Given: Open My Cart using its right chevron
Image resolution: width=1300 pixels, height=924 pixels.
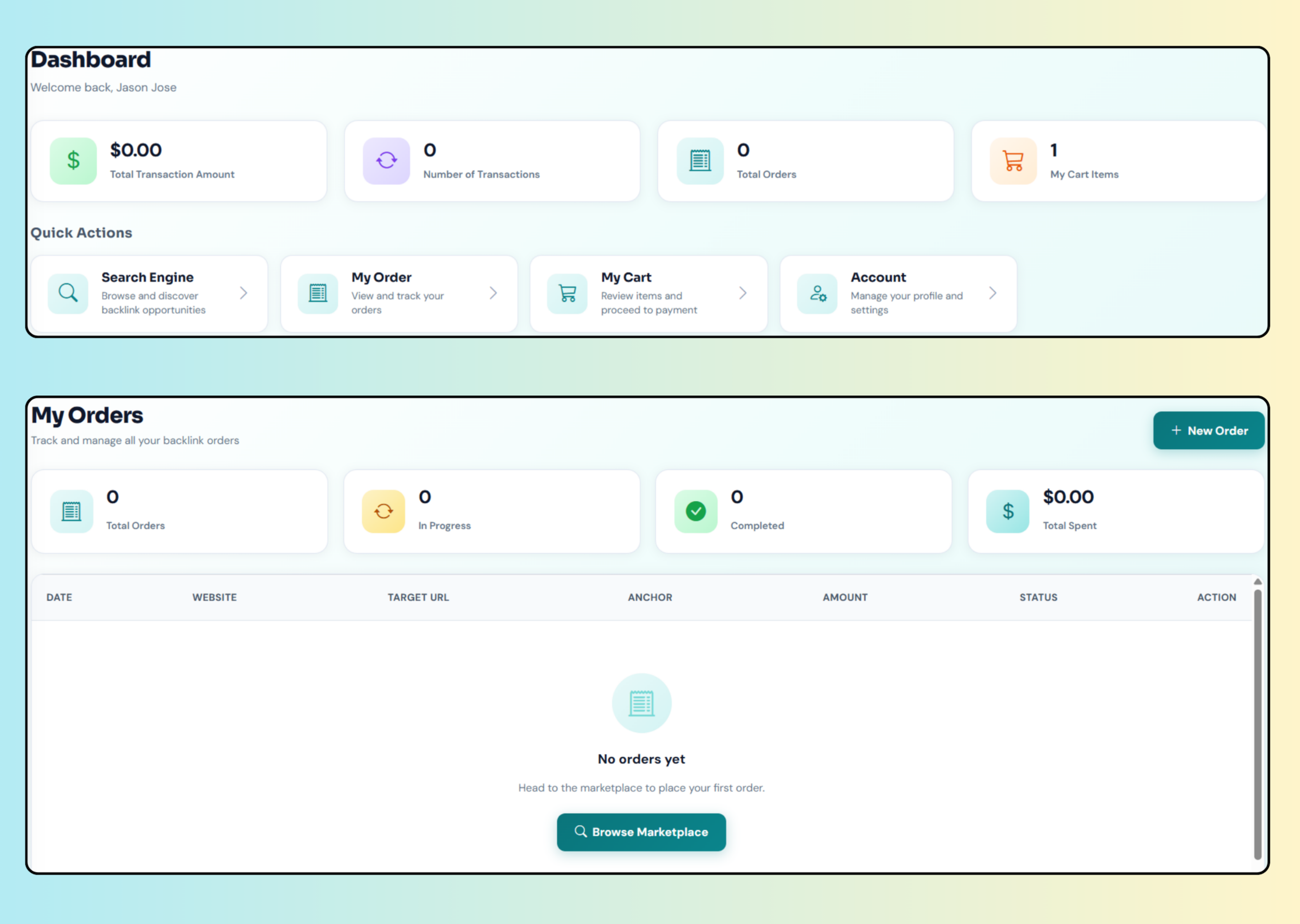Looking at the screenshot, I should click(743, 293).
